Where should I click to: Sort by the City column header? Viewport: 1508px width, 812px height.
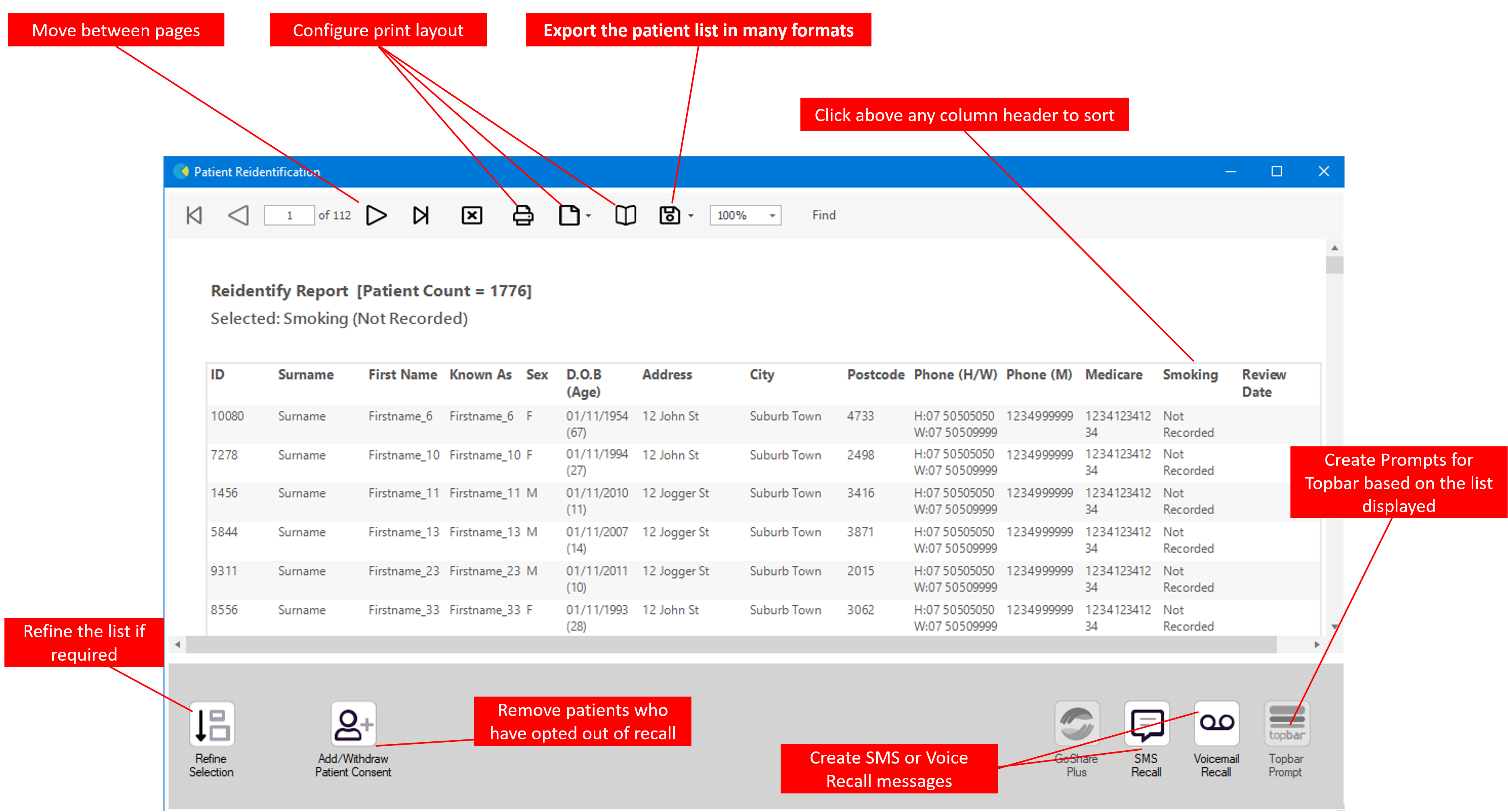[x=762, y=375]
